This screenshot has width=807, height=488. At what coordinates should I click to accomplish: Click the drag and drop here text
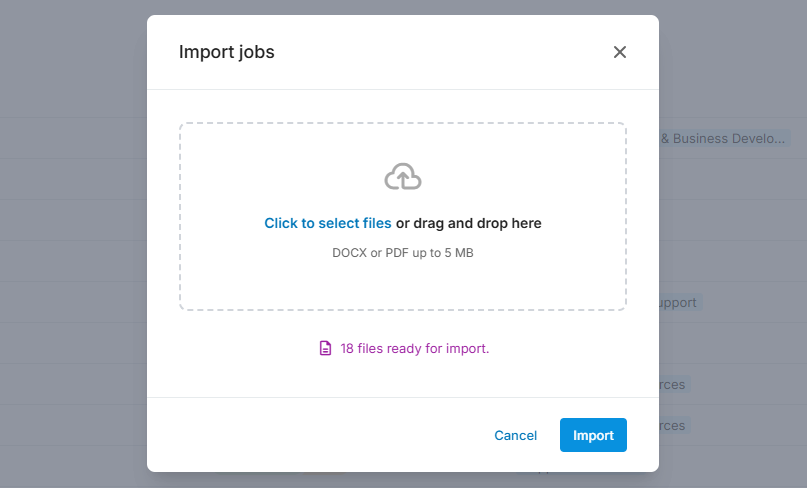[x=469, y=223]
